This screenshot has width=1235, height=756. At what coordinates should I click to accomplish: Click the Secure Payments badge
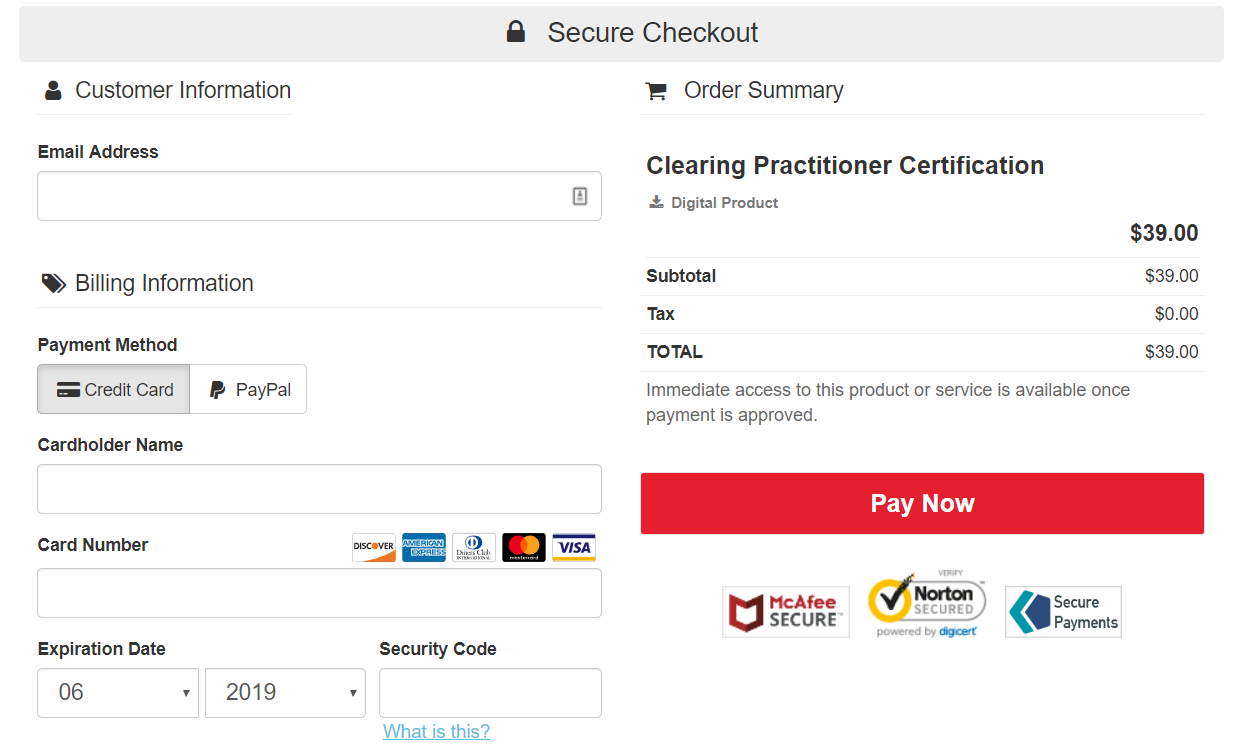coord(1063,612)
